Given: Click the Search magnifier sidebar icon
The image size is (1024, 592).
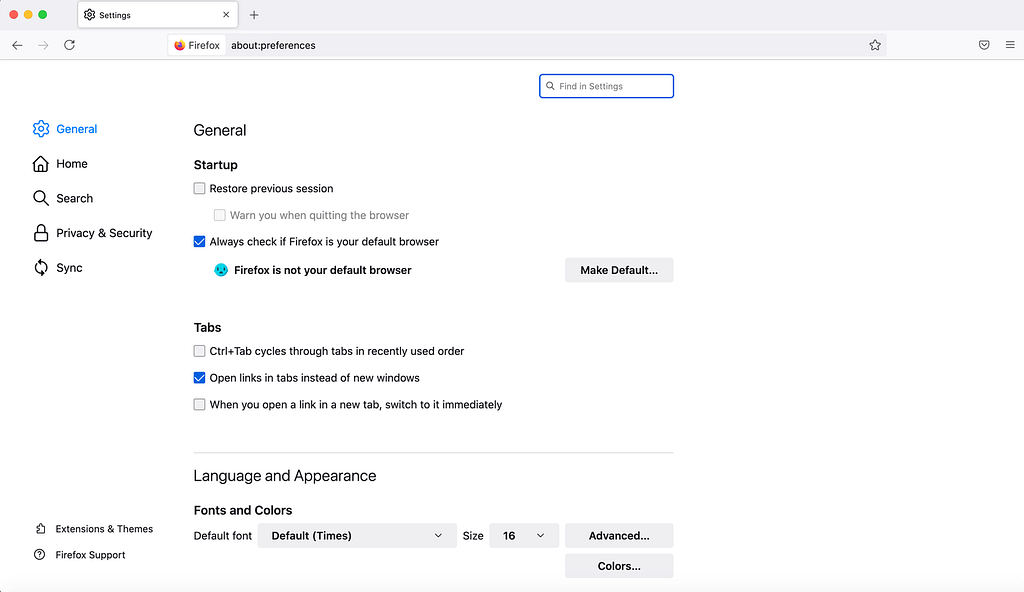Looking at the screenshot, I should pyautogui.click(x=41, y=198).
